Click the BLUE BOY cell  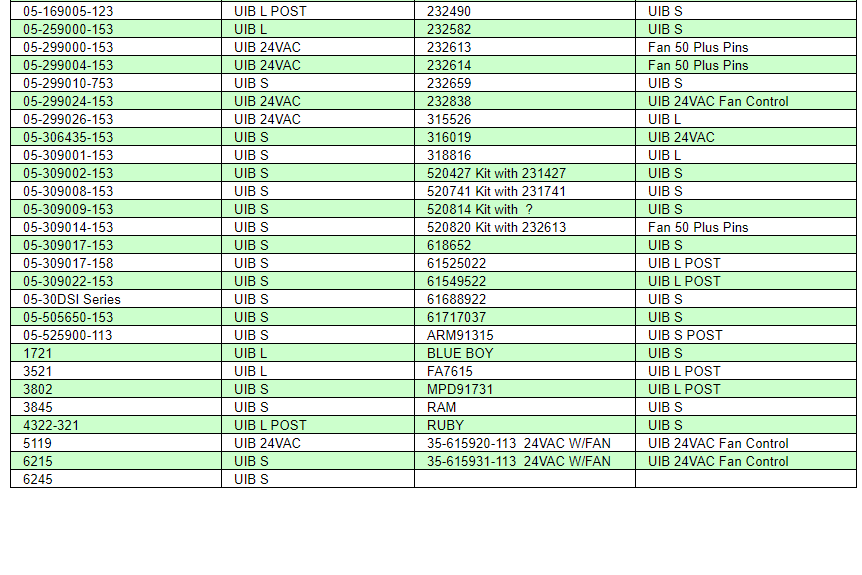(x=460, y=354)
